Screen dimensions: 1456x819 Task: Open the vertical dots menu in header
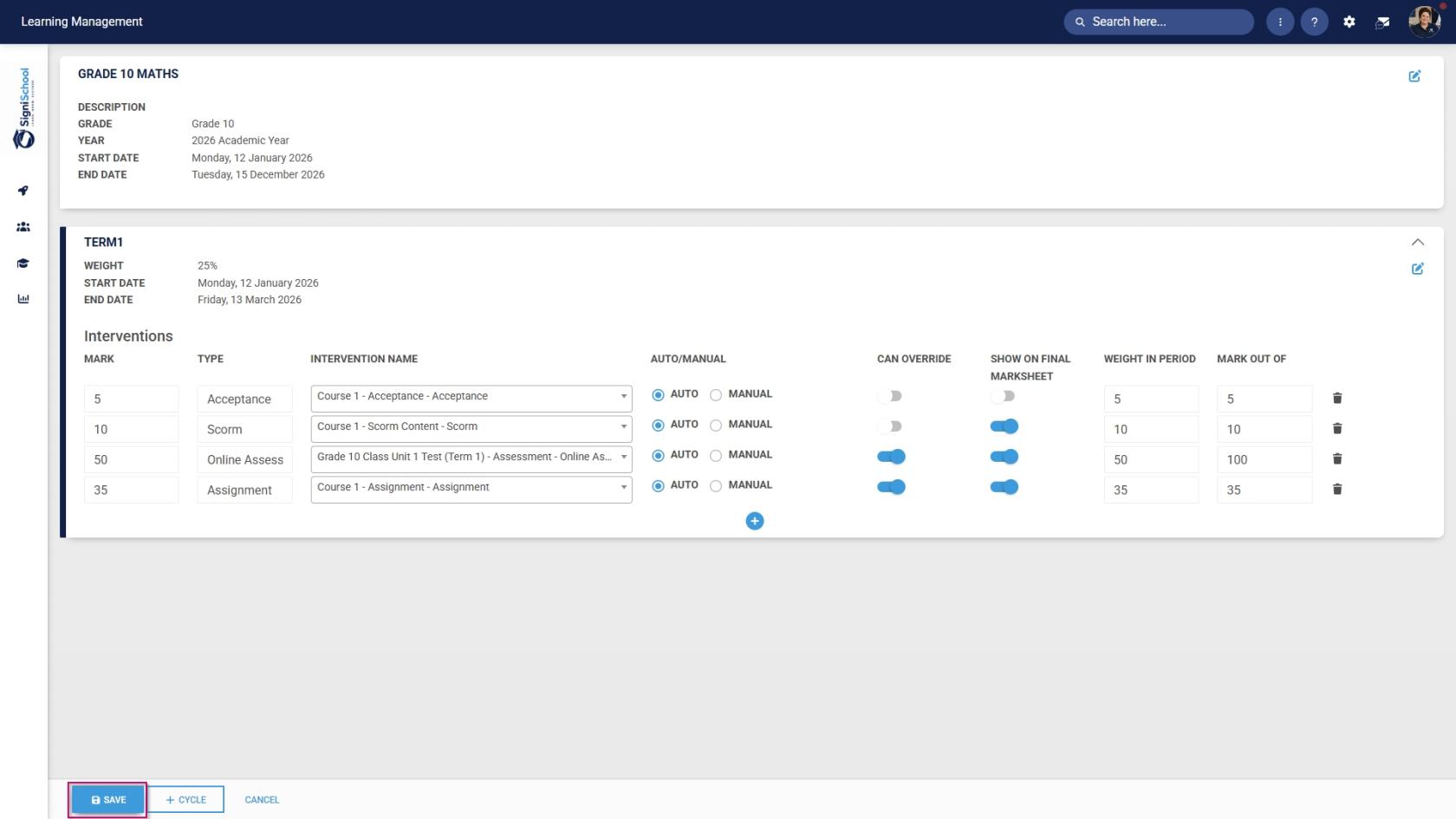(x=1280, y=22)
